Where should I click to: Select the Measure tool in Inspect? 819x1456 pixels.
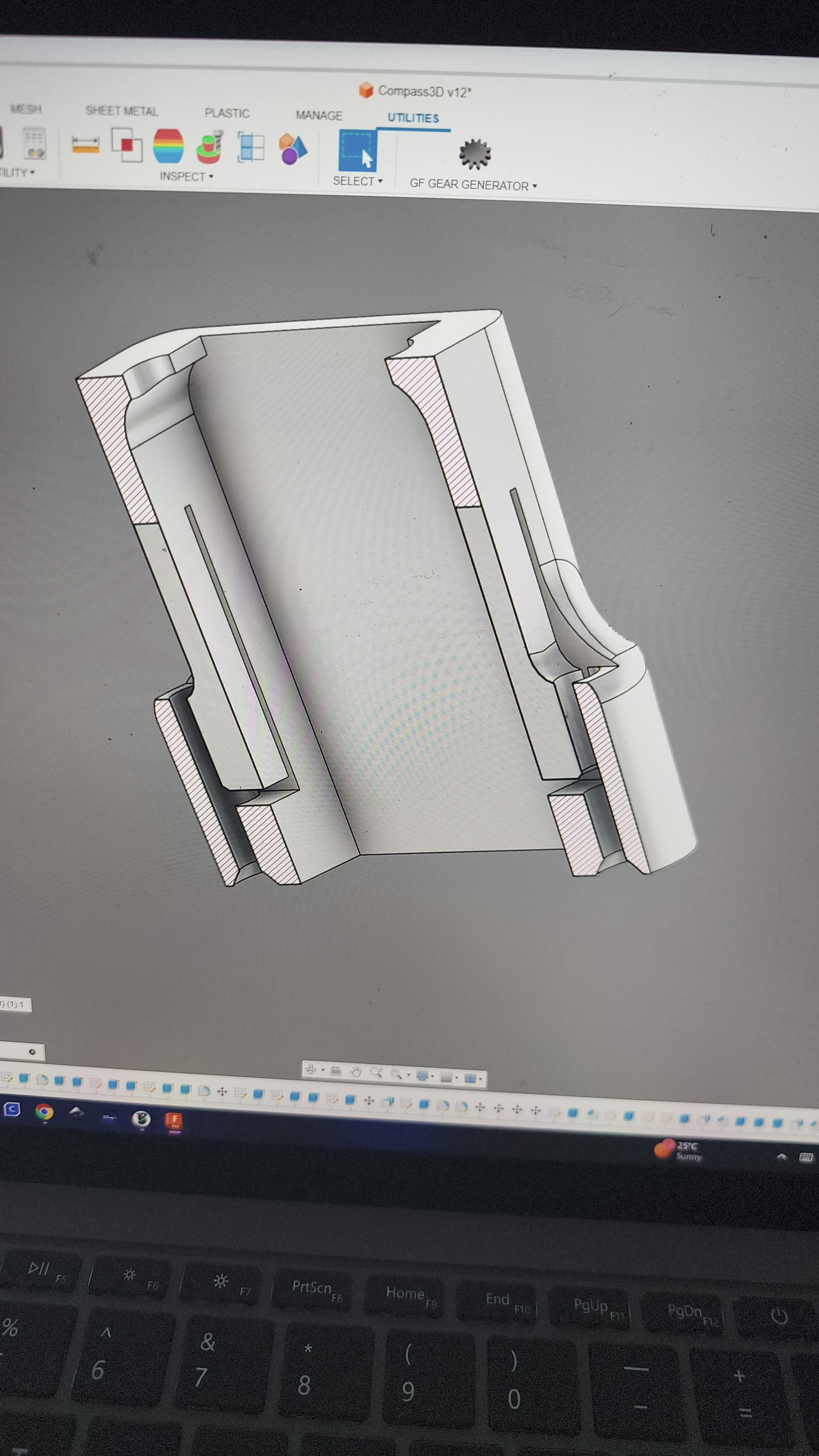point(85,144)
